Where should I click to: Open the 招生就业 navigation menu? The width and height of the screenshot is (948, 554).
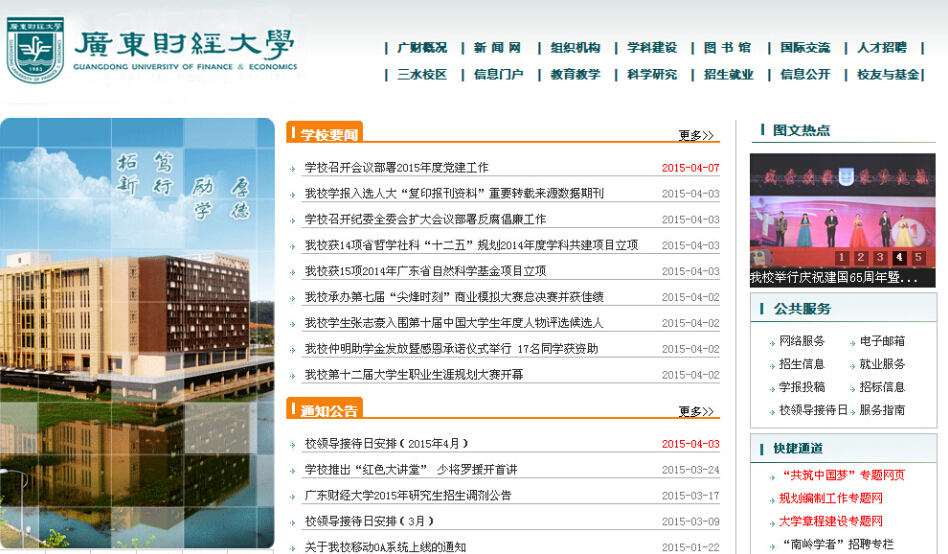pyautogui.click(x=728, y=74)
